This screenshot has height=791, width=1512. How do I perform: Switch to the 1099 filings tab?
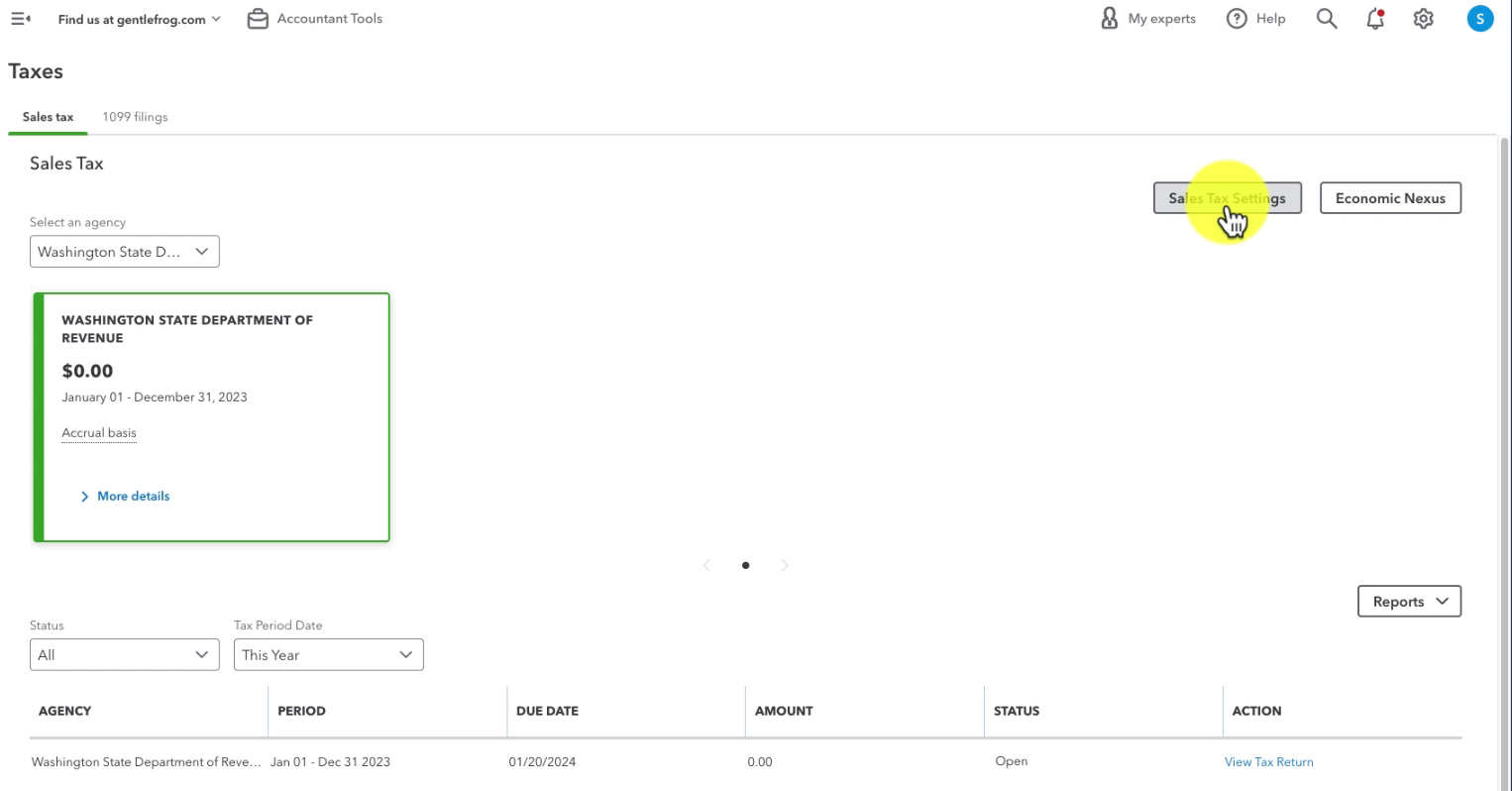[135, 117]
